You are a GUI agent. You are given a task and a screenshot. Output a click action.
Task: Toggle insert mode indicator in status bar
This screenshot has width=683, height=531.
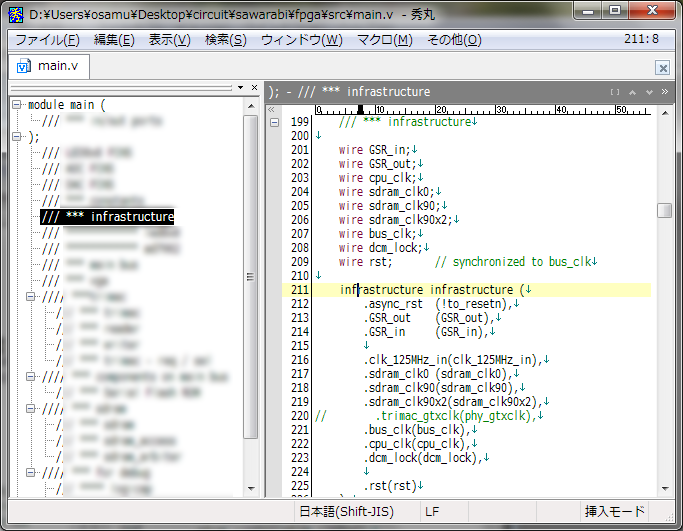click(615, 512)
